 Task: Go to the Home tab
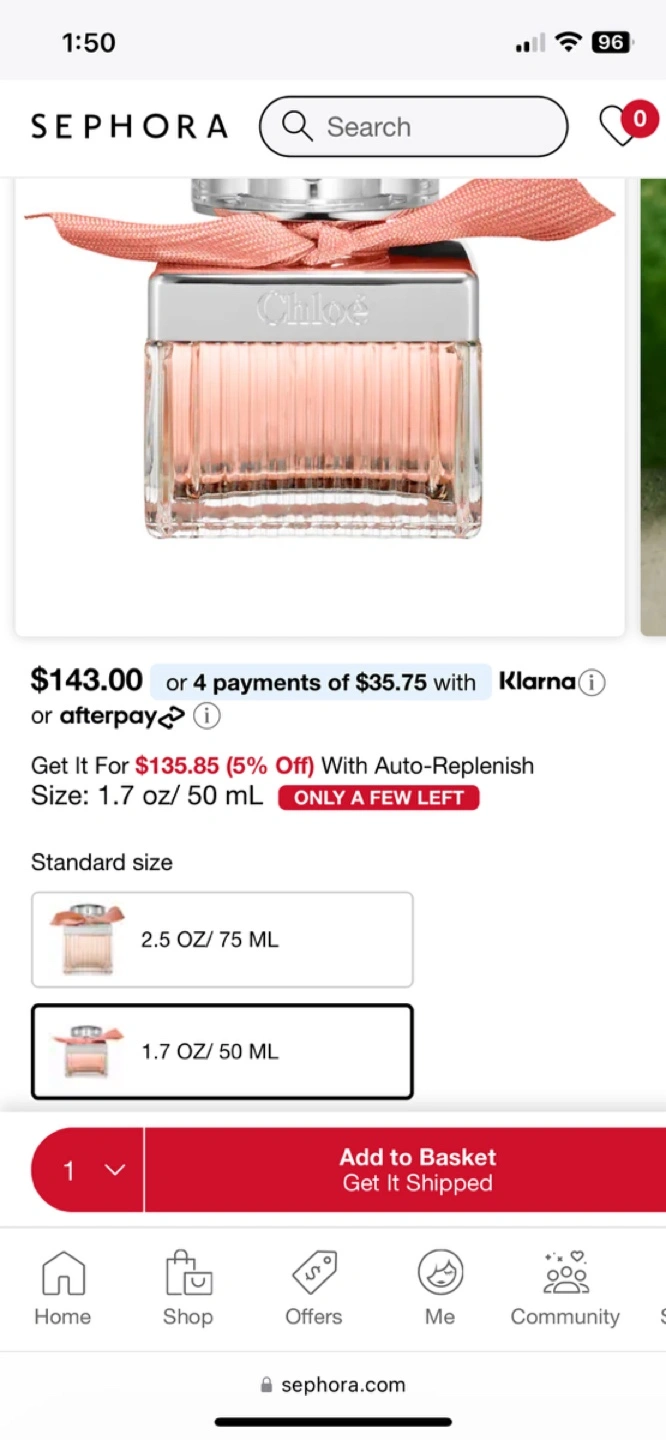coord(62,1288)
